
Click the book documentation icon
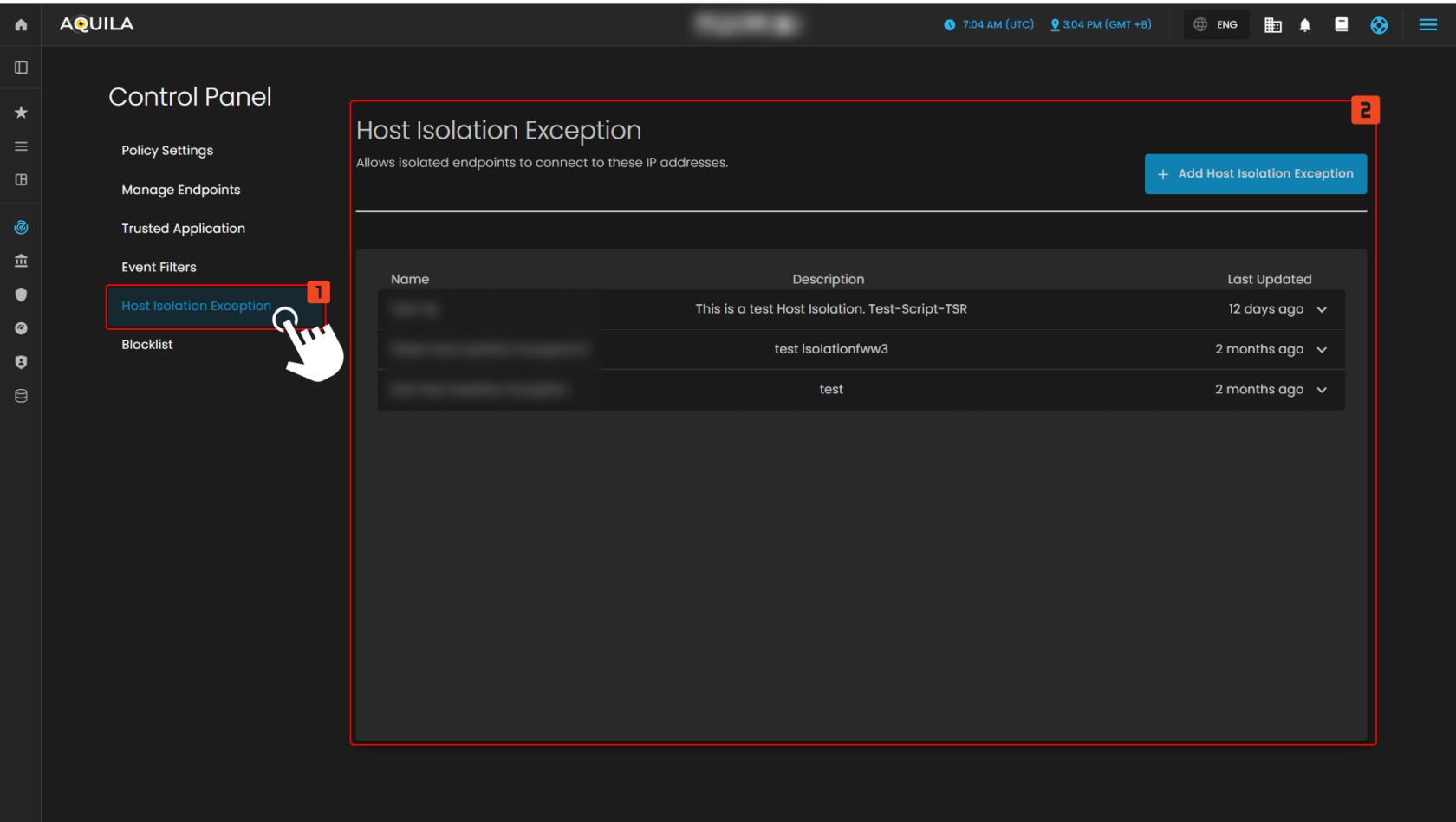tap(1341, 25)
